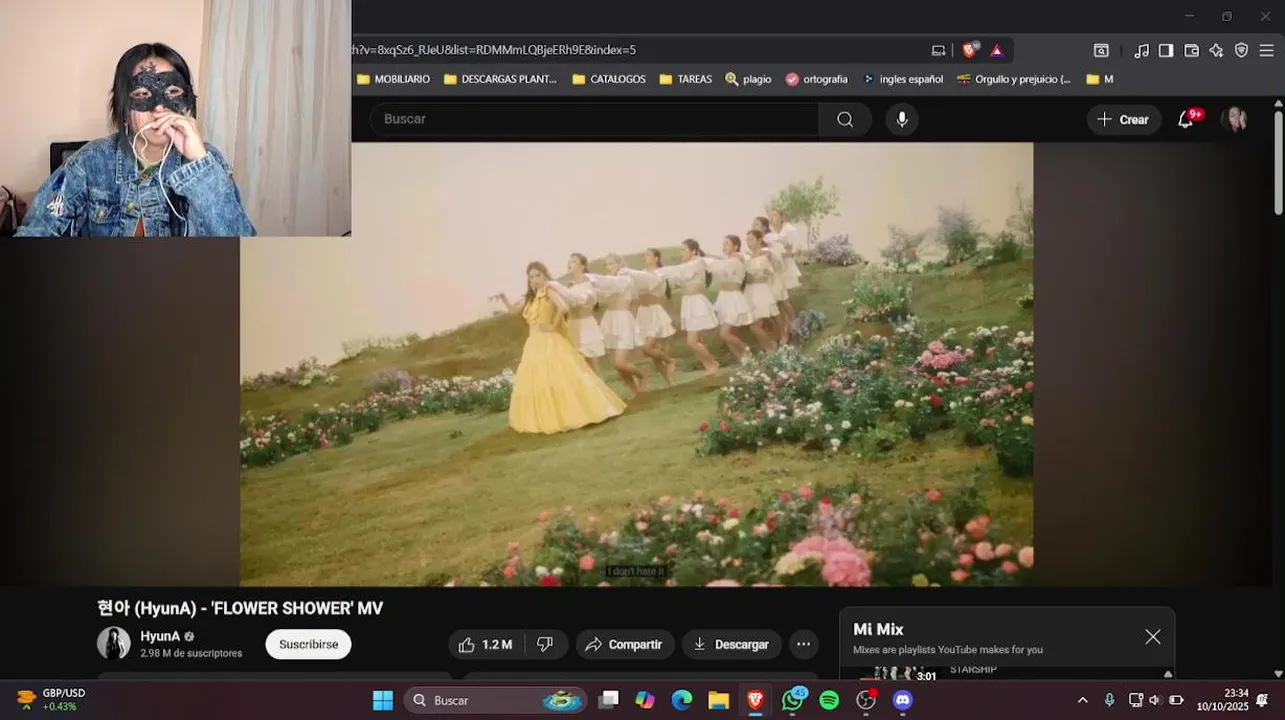1285x720 pixels.
Task: Open Task View in the taskbar
Action: [x=608, y=700]
